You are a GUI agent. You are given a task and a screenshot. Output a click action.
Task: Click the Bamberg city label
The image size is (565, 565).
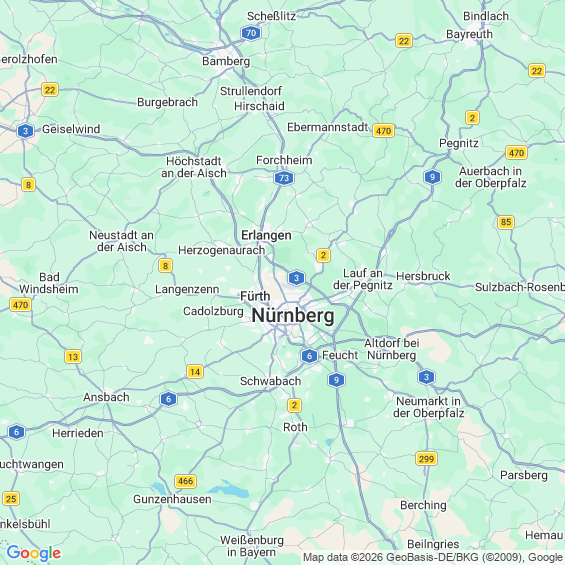point(226,61)
